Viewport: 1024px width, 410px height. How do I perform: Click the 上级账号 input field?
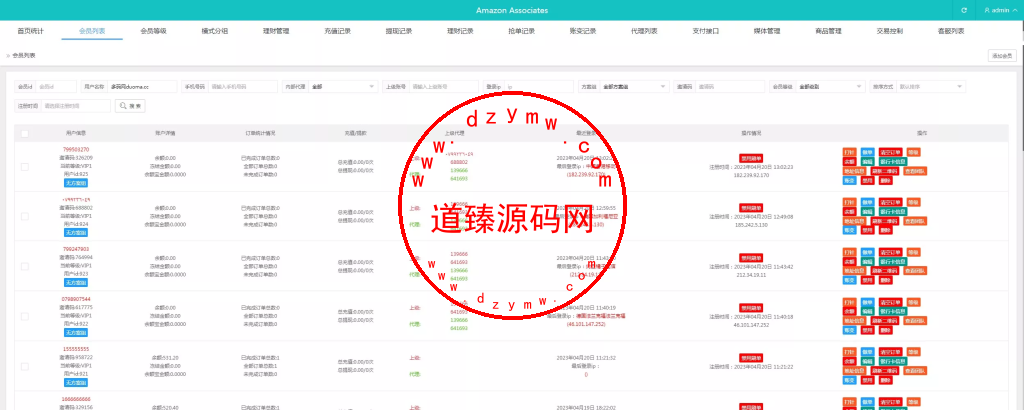444,86
